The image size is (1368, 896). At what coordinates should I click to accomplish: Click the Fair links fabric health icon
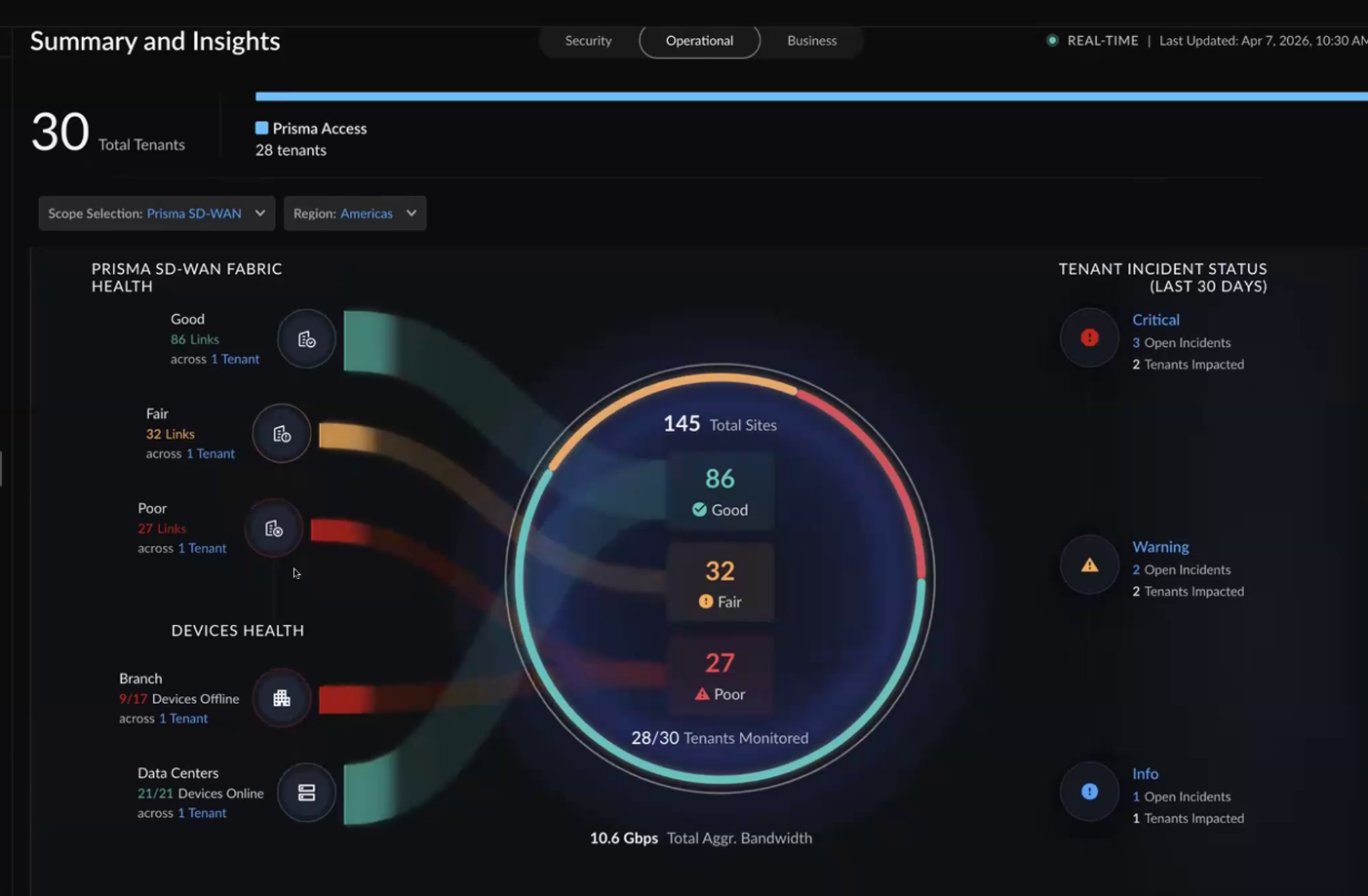pyautogui.click(x=282, y=434)
